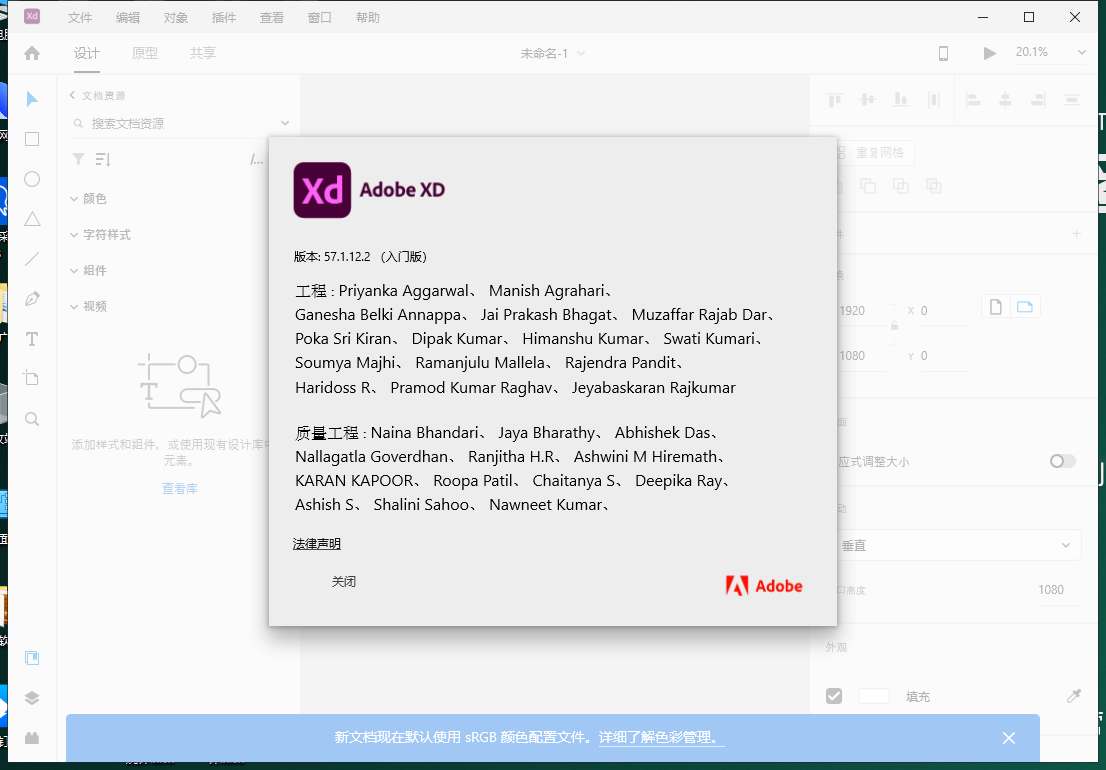Image resolution: width=1106 pixels, height=770 pixels.
Task: Switch to the 共享 tab
Action: point(202,54)
